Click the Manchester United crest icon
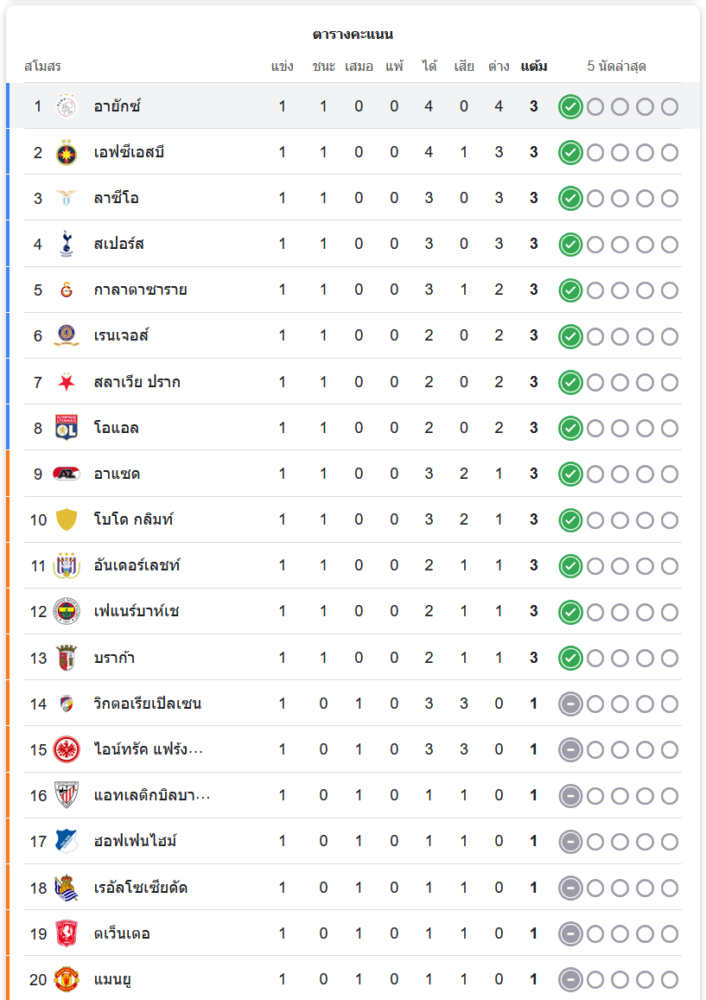 pyautogui.click(x=67, y=980)
